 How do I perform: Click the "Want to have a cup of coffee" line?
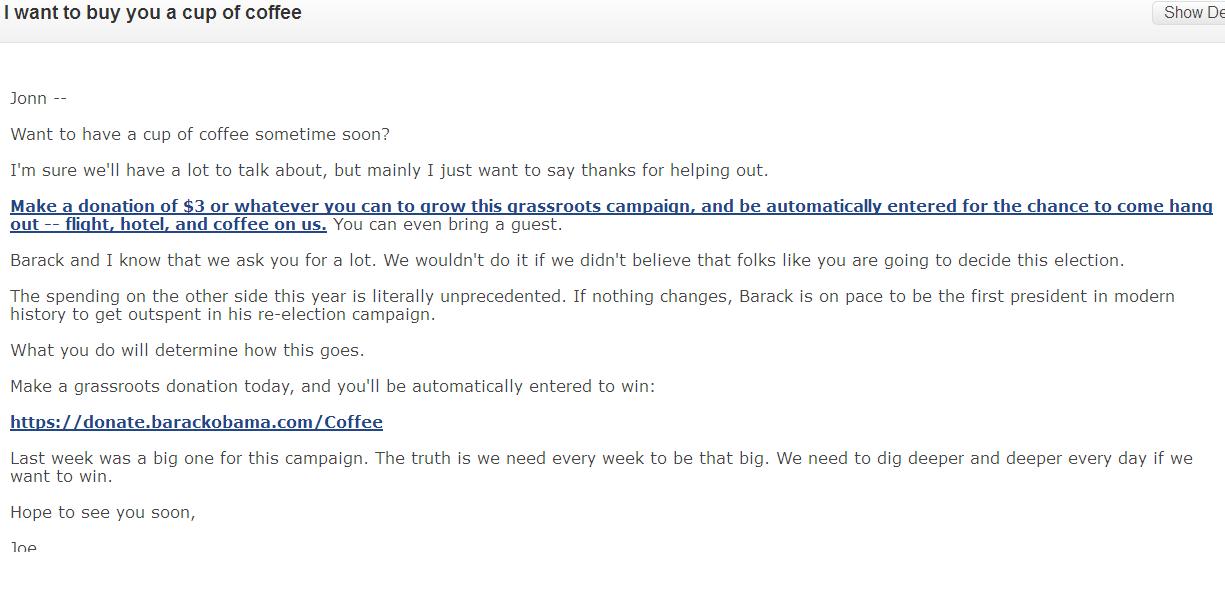(x=200, y=134)
